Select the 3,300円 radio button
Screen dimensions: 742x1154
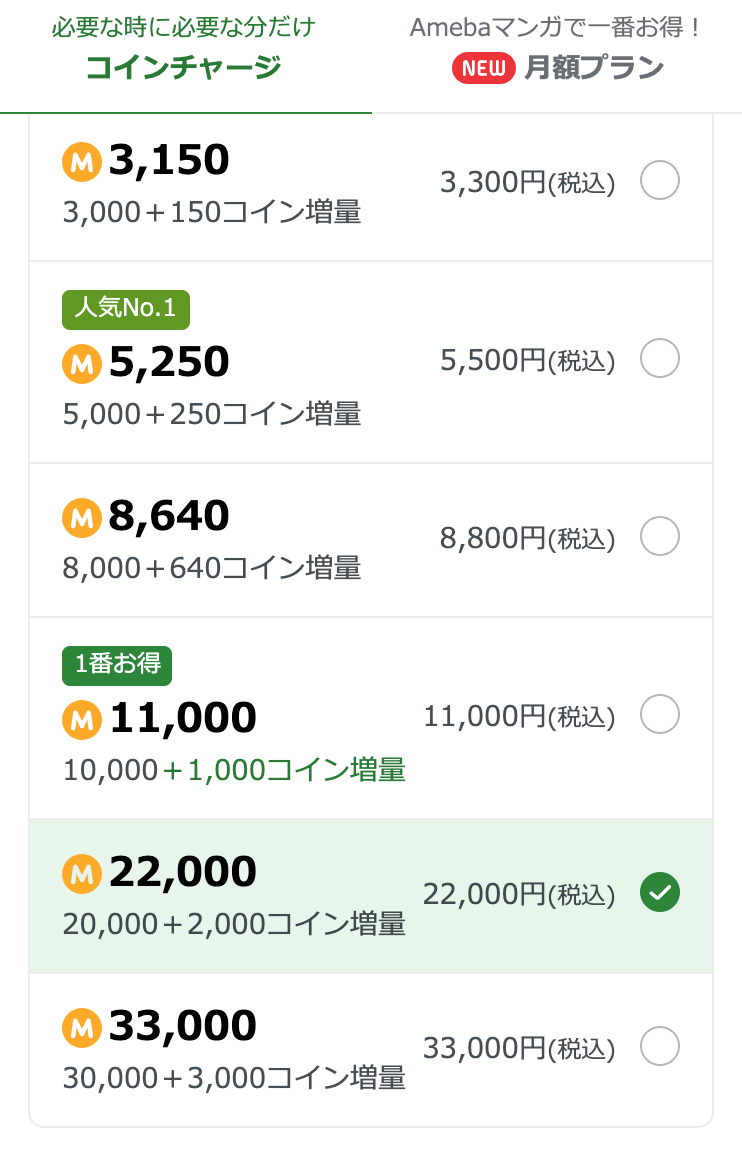click(660, 181)
